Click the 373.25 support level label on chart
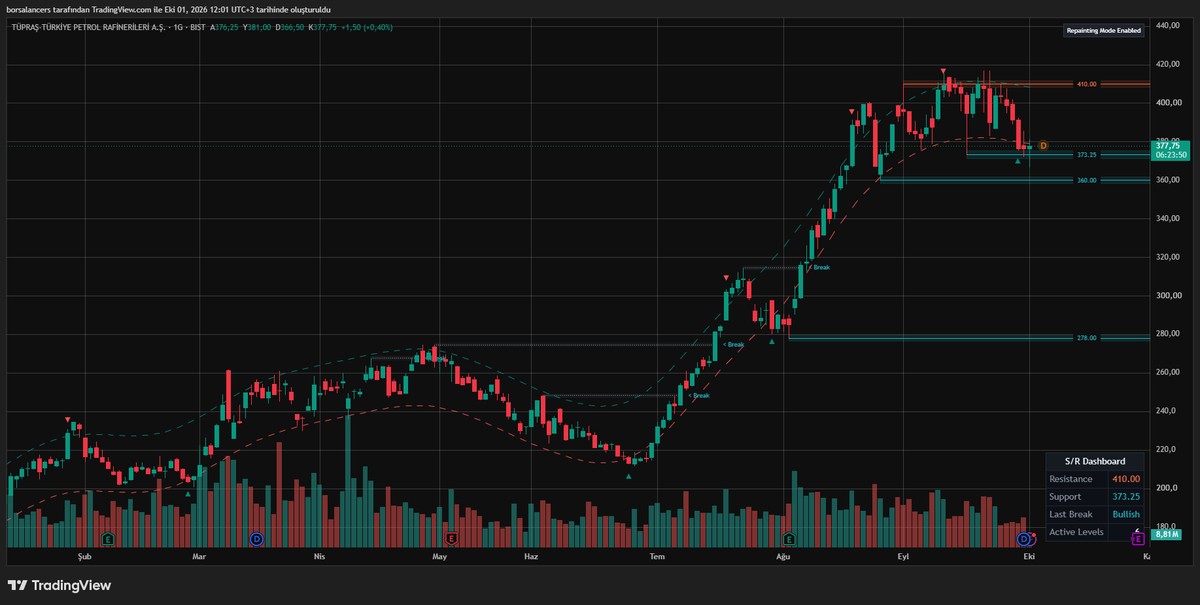Screen dimensions: 1200x605 pyautogui.click(x=1087, y=155)
